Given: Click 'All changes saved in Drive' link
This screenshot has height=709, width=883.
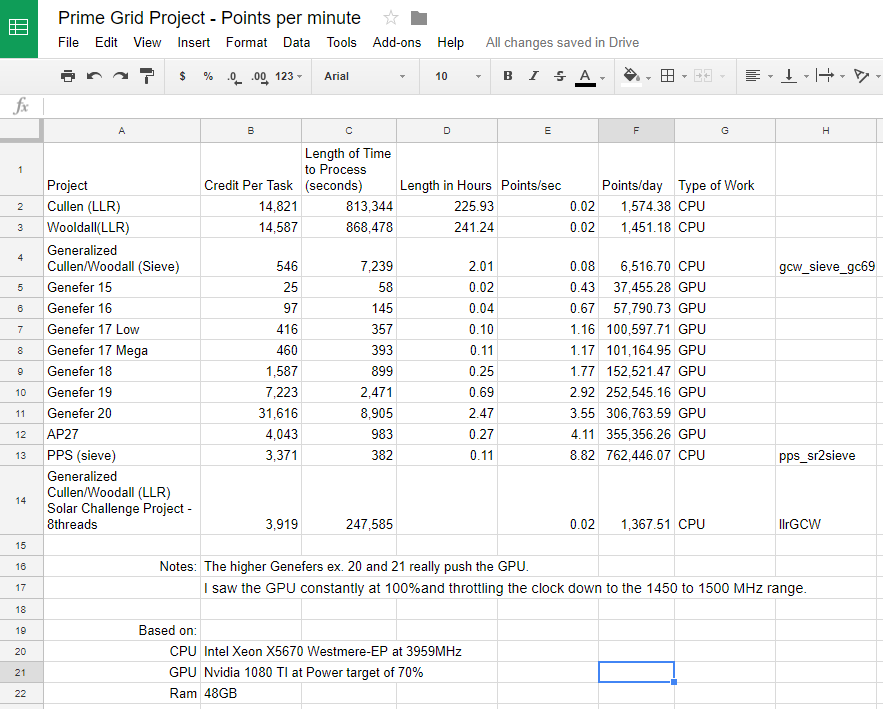Looking at the screenshot, I should point(562,43).
